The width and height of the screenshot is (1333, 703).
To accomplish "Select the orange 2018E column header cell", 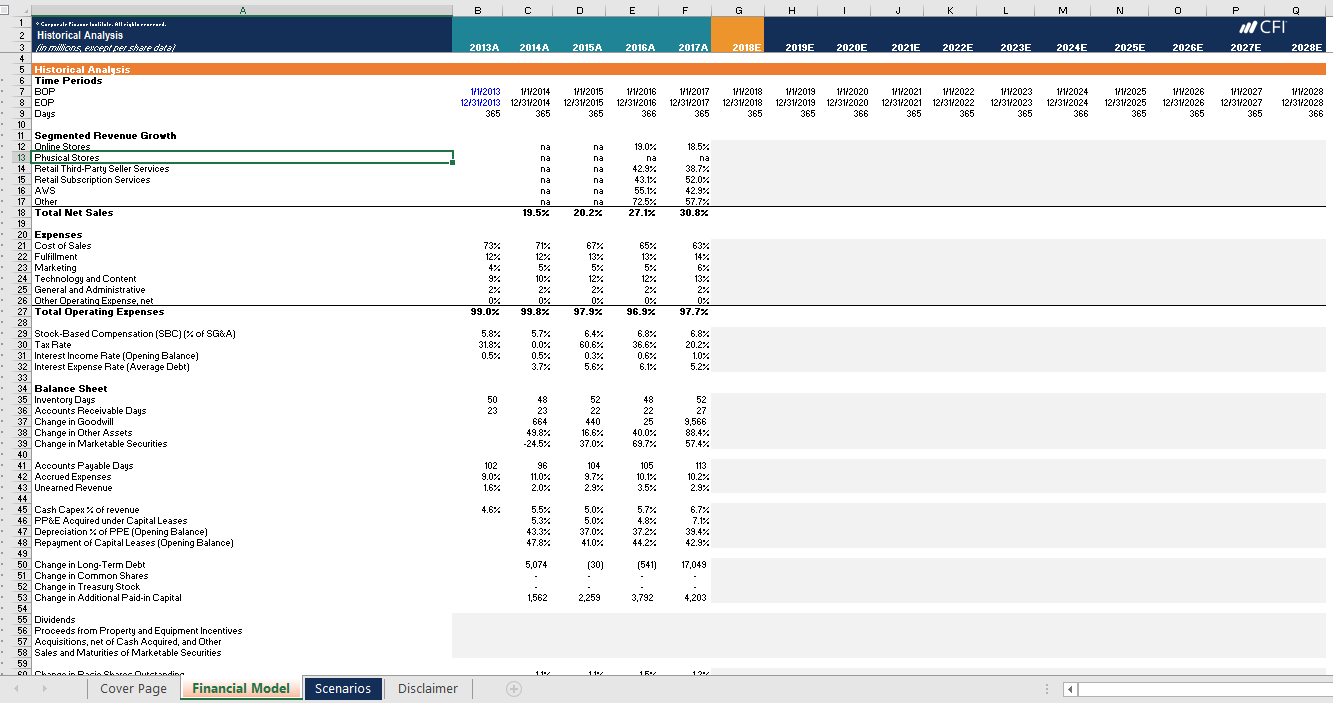I will click(x=738, y=46).
